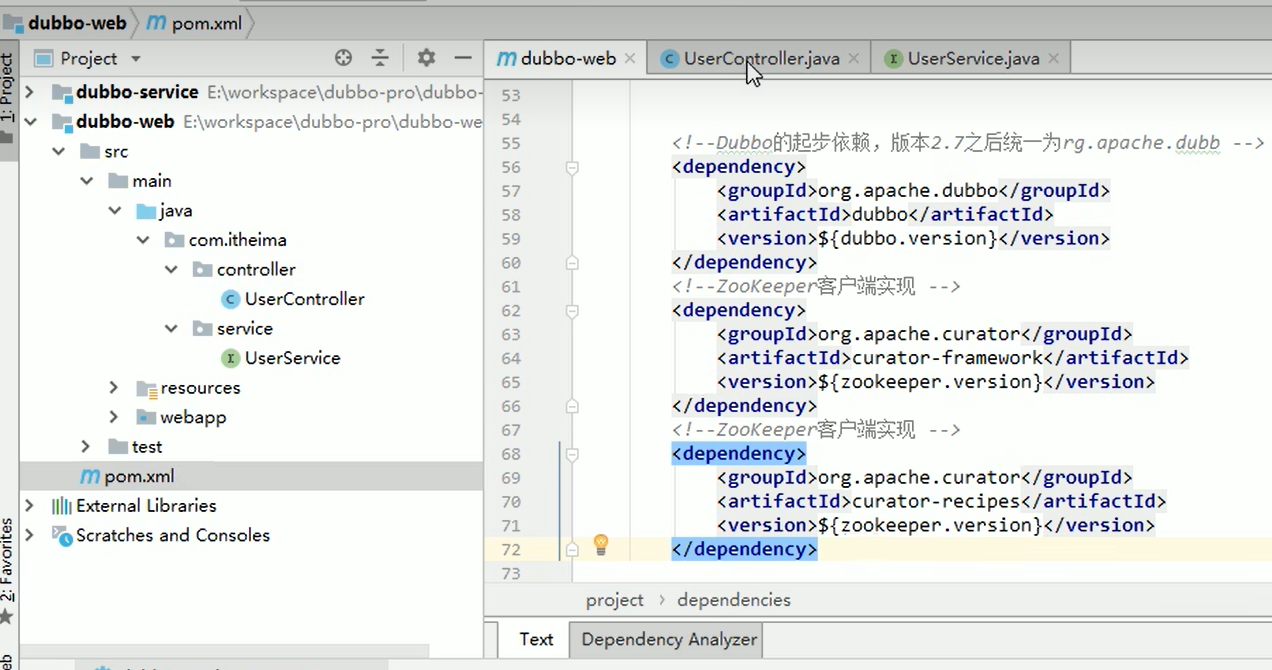Click the locate/scroll-from-source target icon

click(343, 58)
